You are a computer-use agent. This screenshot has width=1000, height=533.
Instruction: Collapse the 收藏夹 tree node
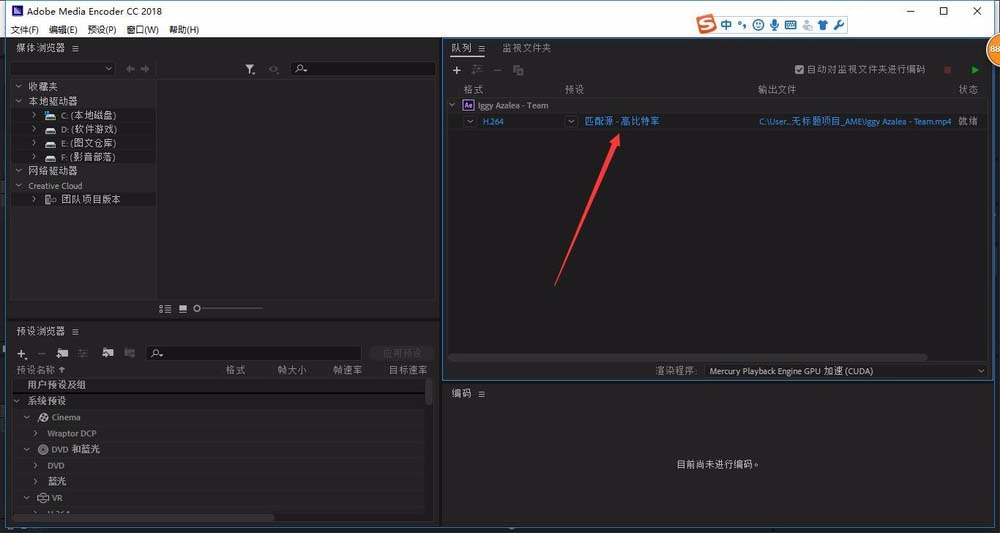18,86
